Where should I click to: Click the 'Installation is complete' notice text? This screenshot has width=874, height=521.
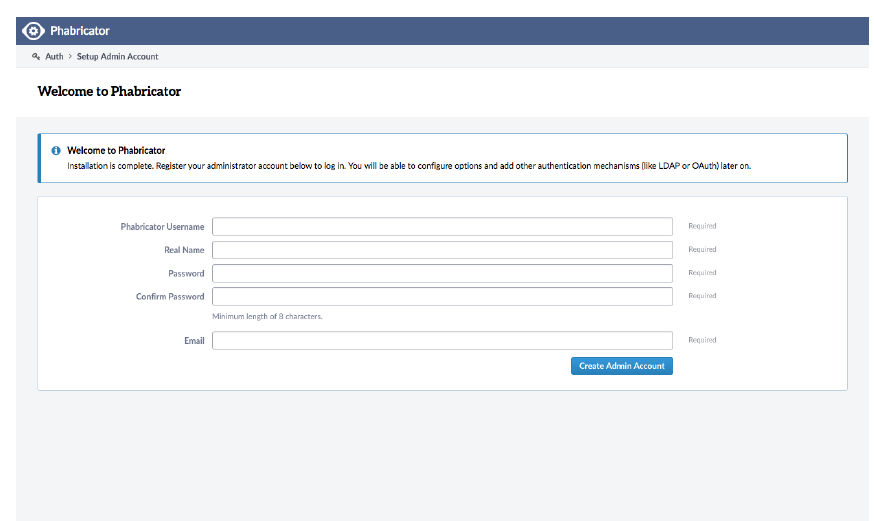click(409, 166)
